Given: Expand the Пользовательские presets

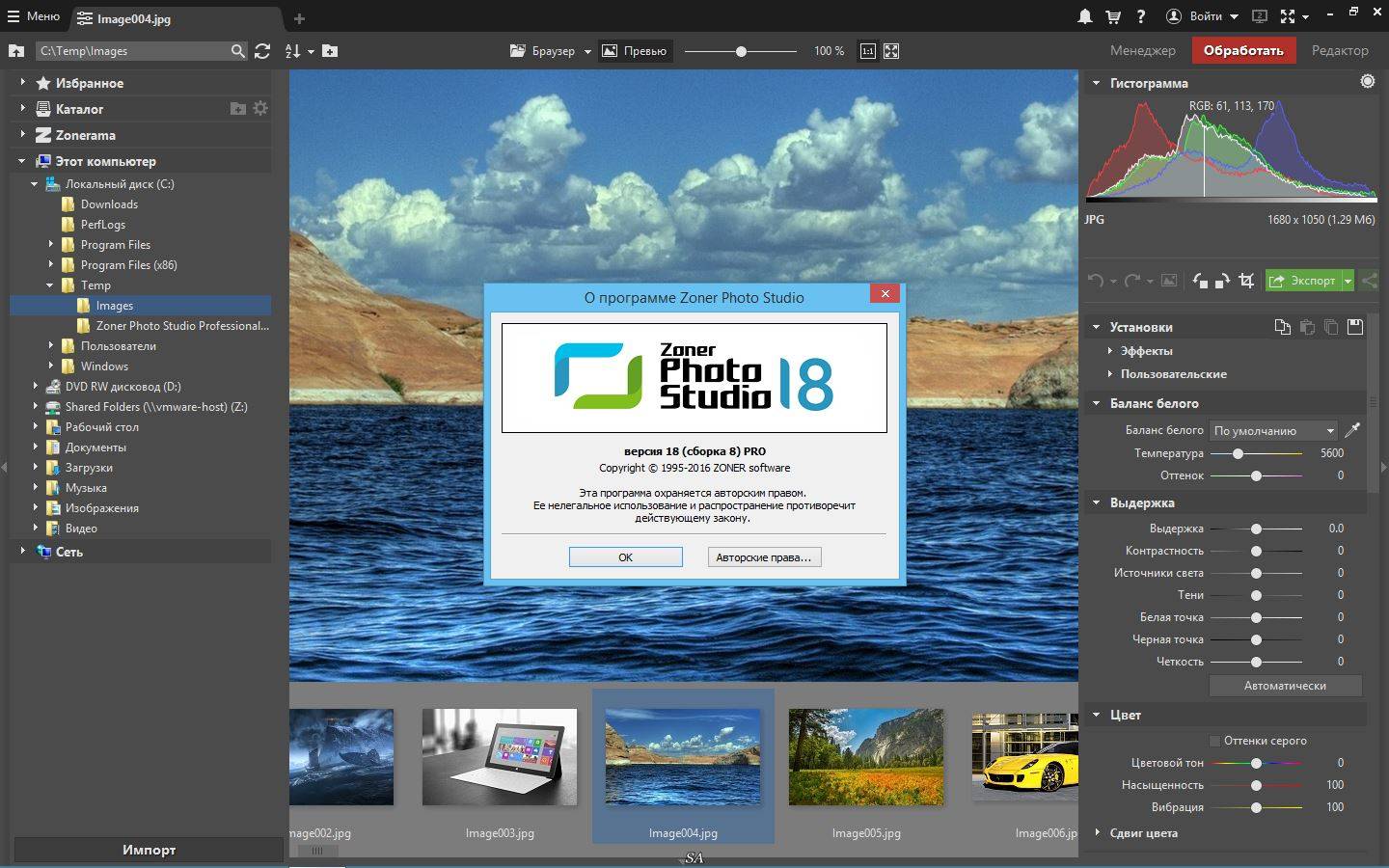Looking at the screenshot, I should (1110, 374).
